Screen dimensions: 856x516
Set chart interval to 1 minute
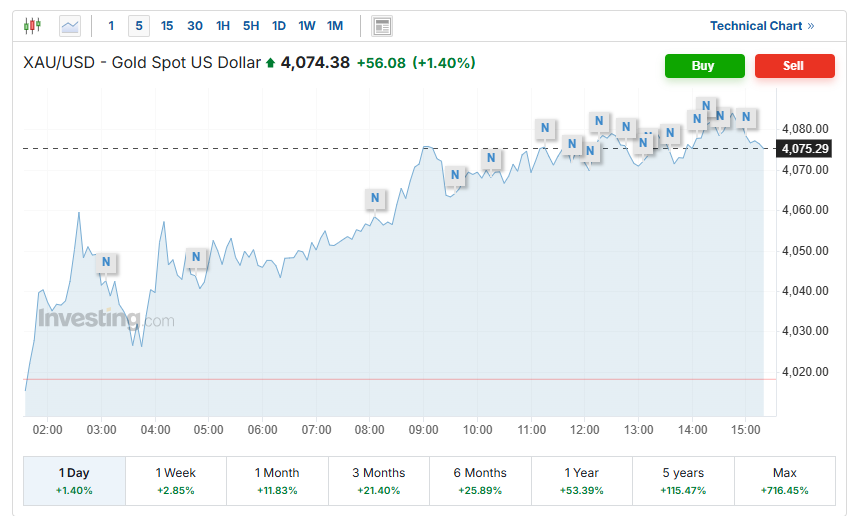pos(111,26)
